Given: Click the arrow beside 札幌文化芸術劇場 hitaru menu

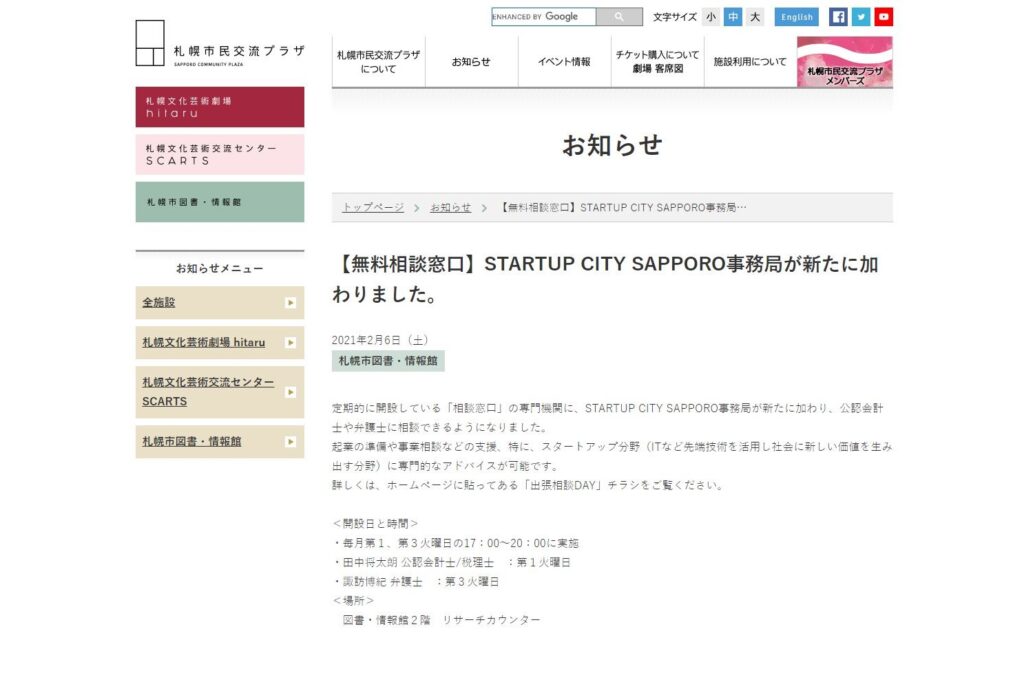Looking at the screenshot, I should click(x=291, y=342).
